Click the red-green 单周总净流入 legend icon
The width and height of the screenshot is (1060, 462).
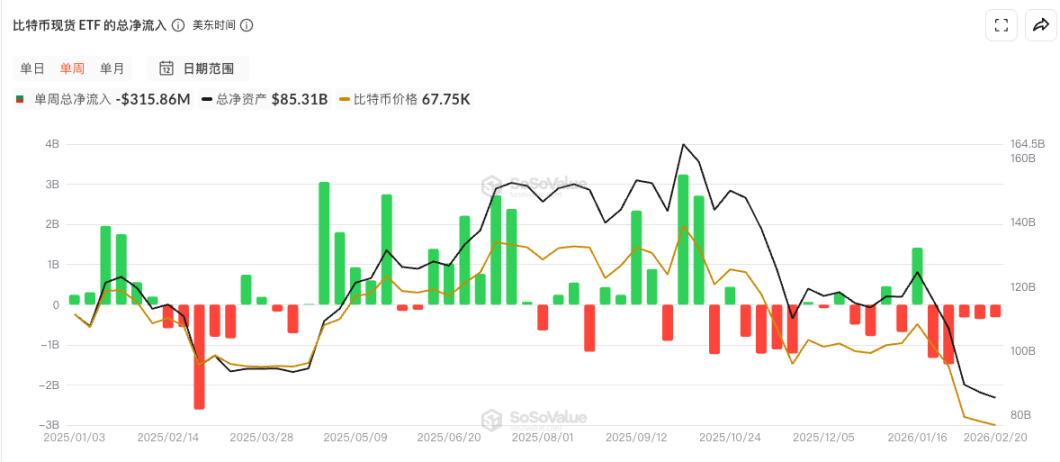tap(20, 100)
